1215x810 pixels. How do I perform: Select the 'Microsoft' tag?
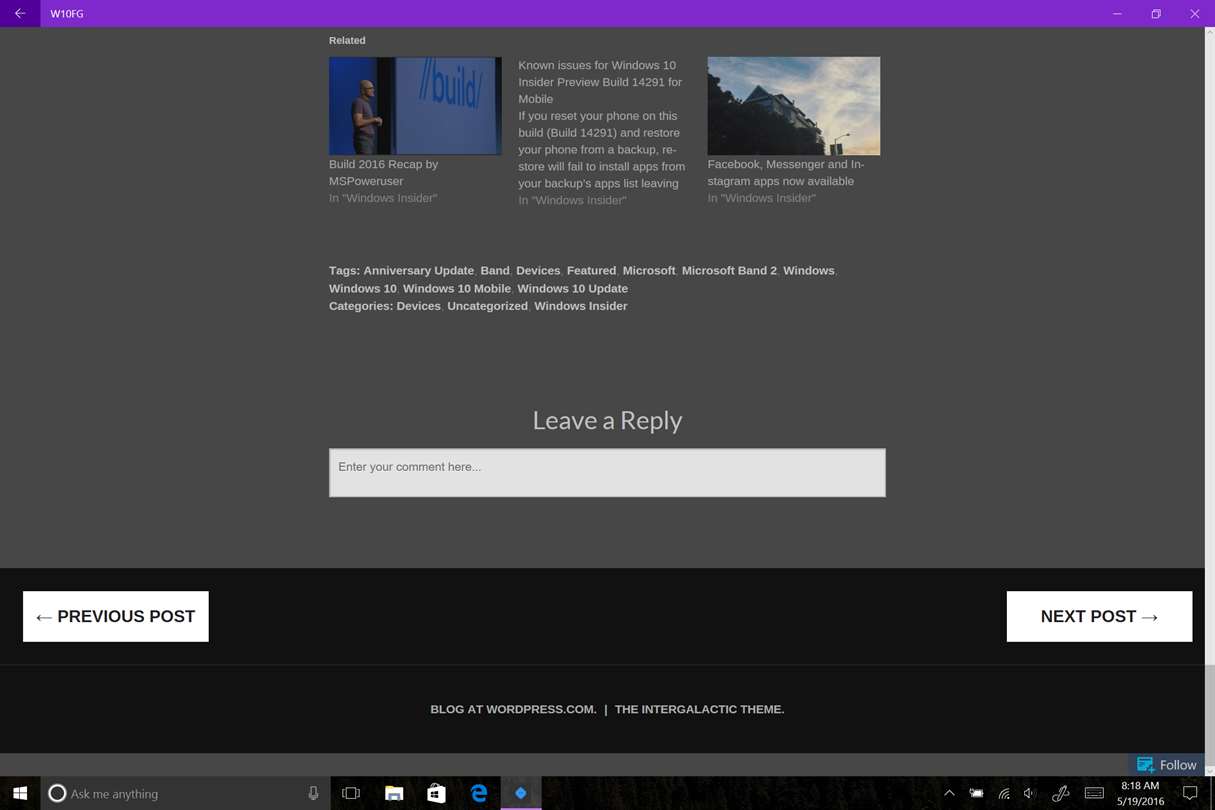point(649,271)
